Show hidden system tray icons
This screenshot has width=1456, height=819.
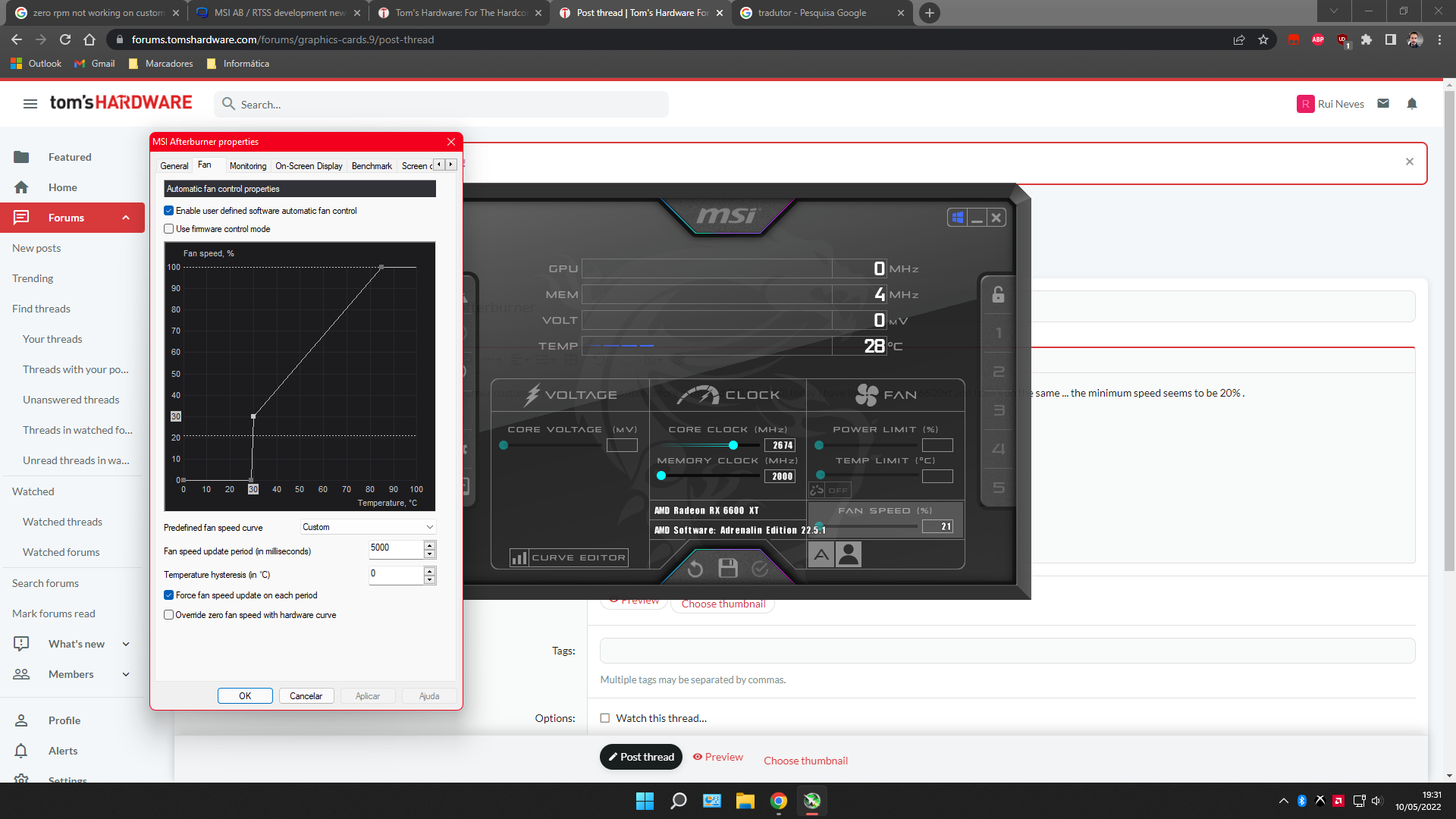tap(1283, 801)
